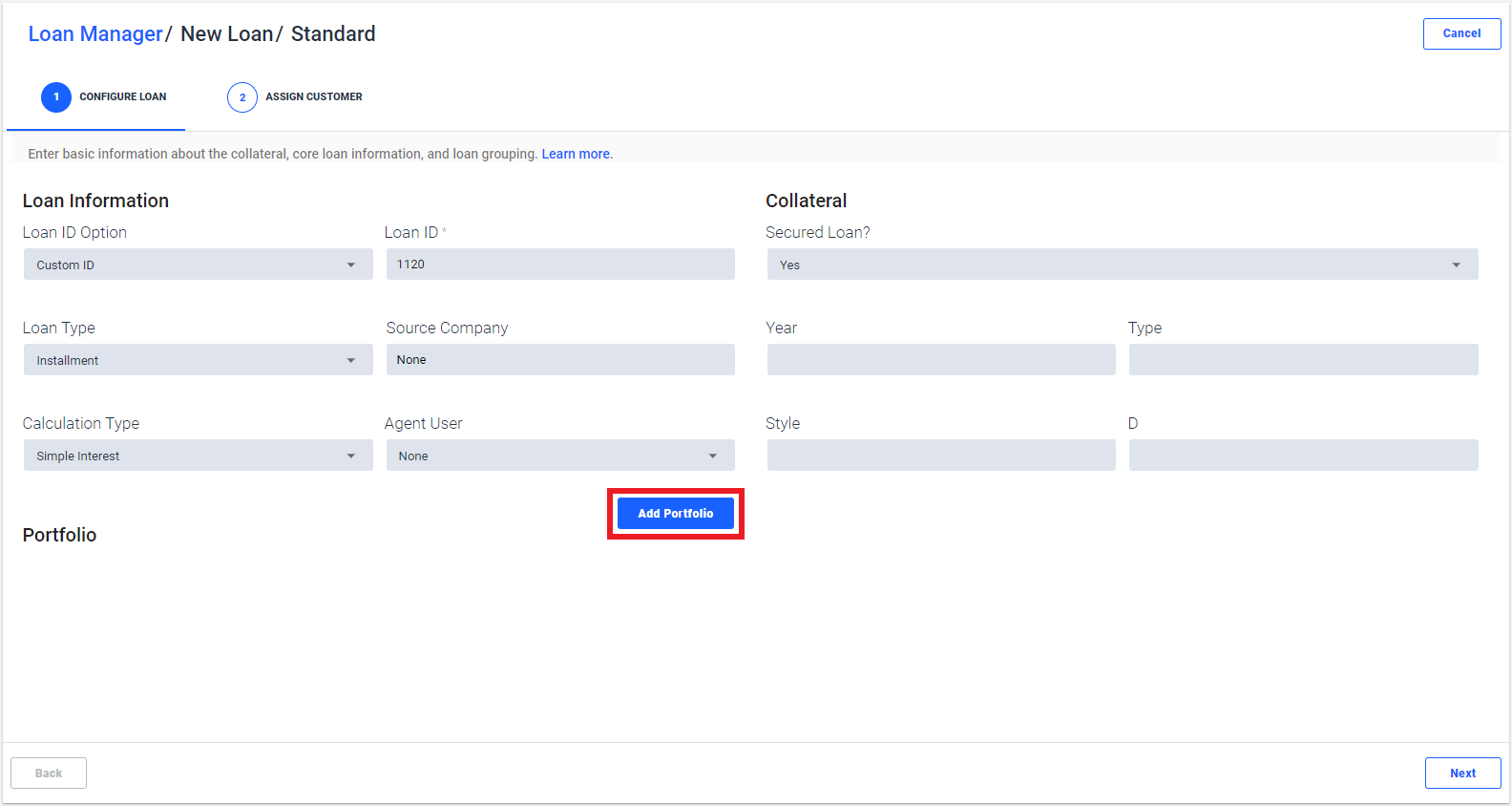Viewport: 1512px width, 806px height.
Task: Open the Learn more link
Action: click(x=576, y=154)
